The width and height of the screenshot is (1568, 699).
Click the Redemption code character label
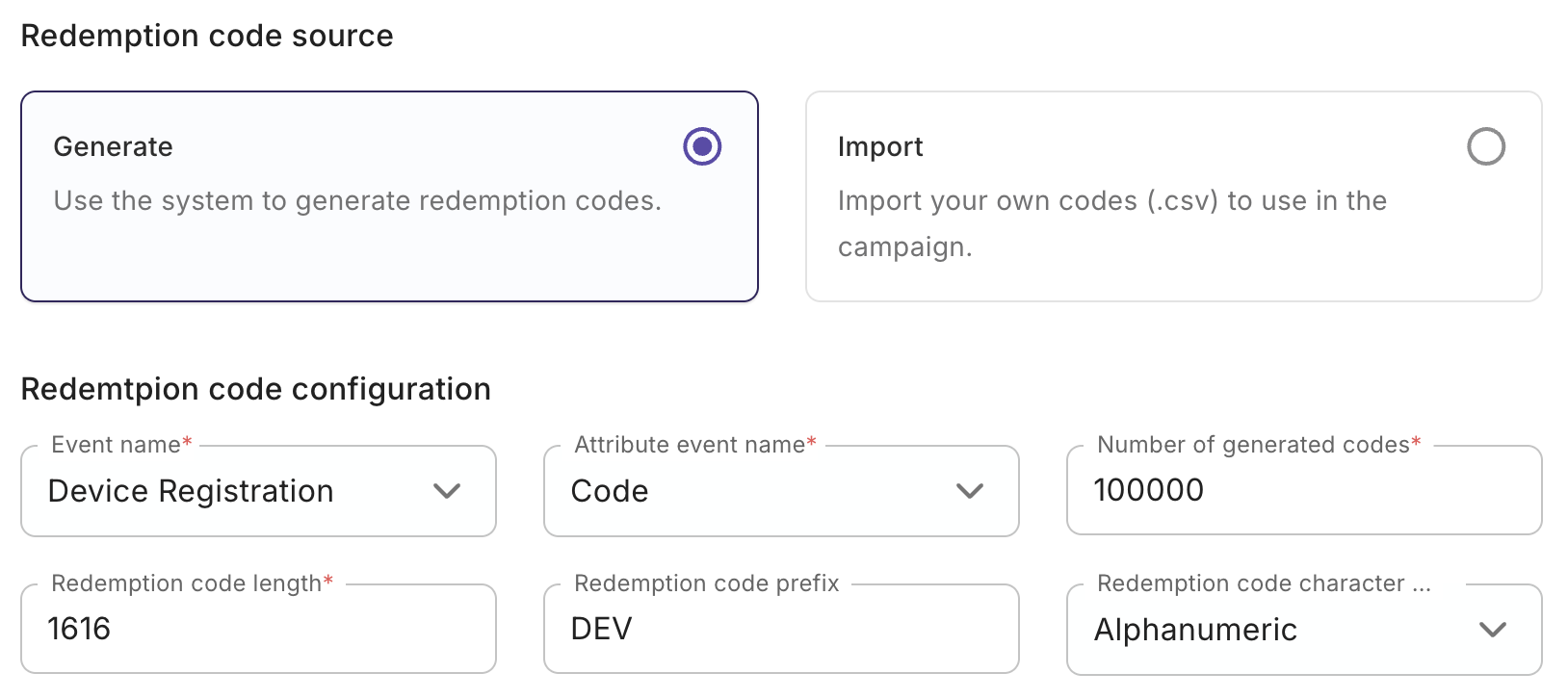click(1263, 583)
